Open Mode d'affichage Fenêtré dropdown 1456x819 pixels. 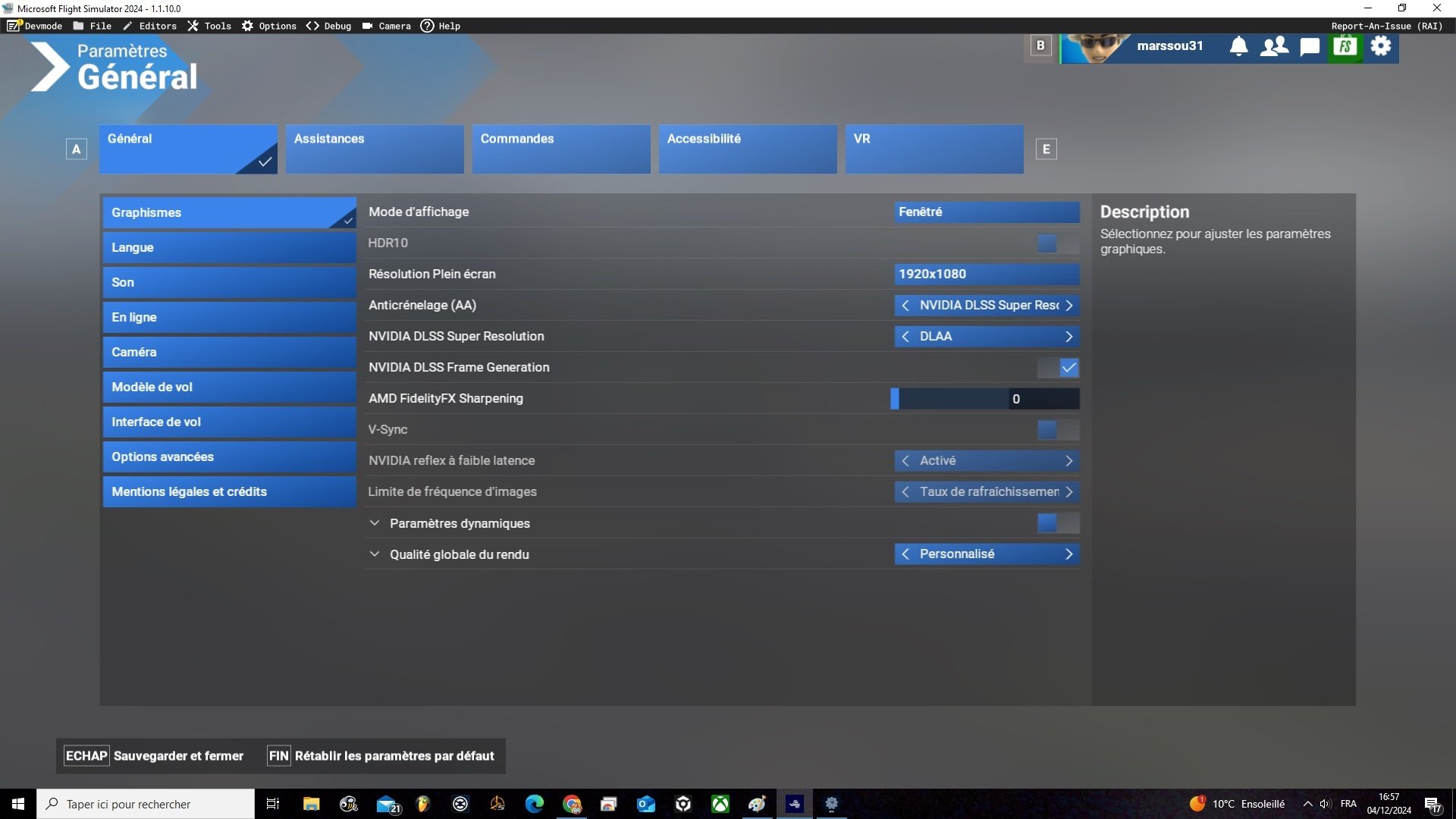[987, 212]
